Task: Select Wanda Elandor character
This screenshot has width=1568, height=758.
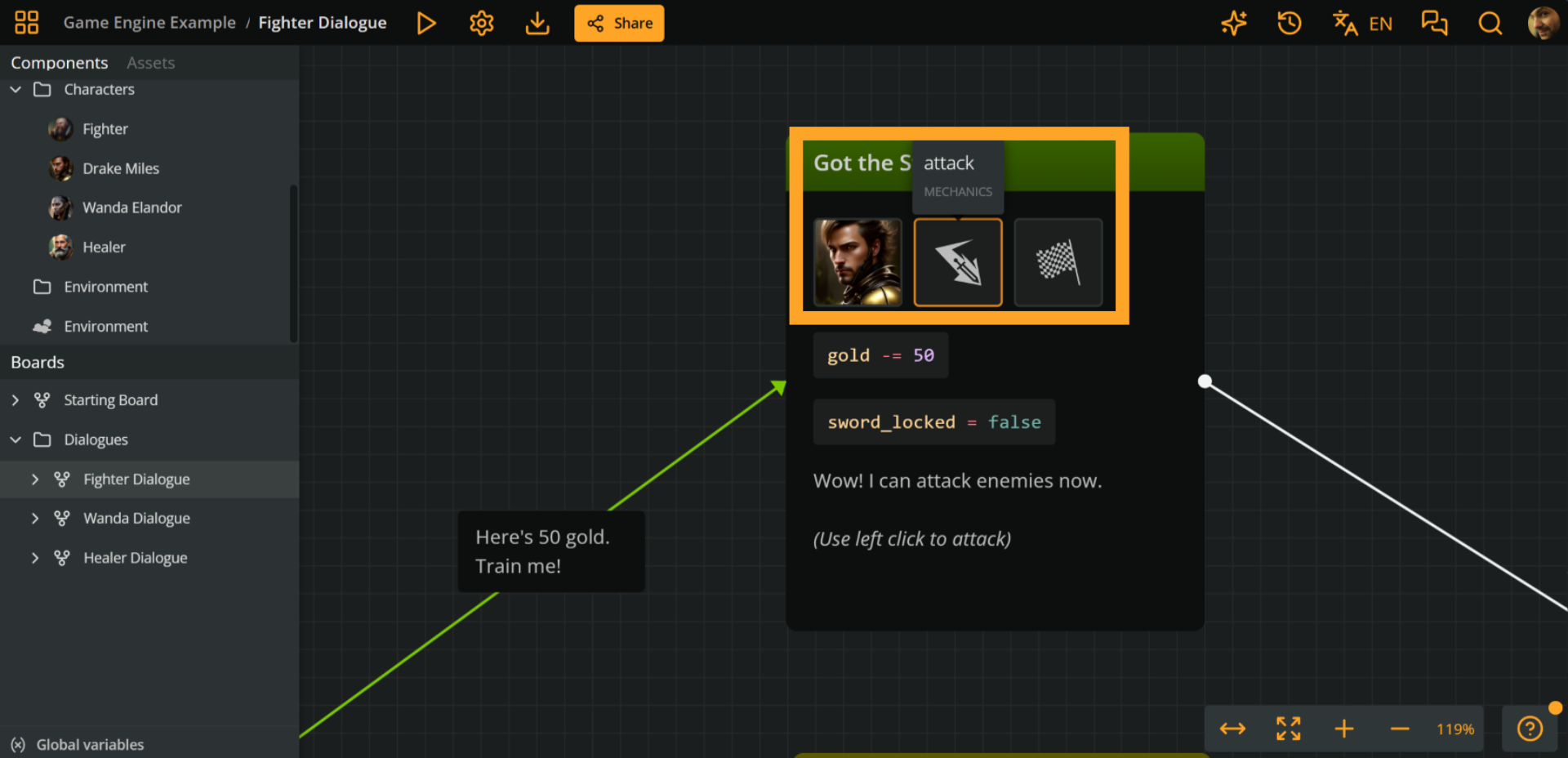Action: point(132,207)
